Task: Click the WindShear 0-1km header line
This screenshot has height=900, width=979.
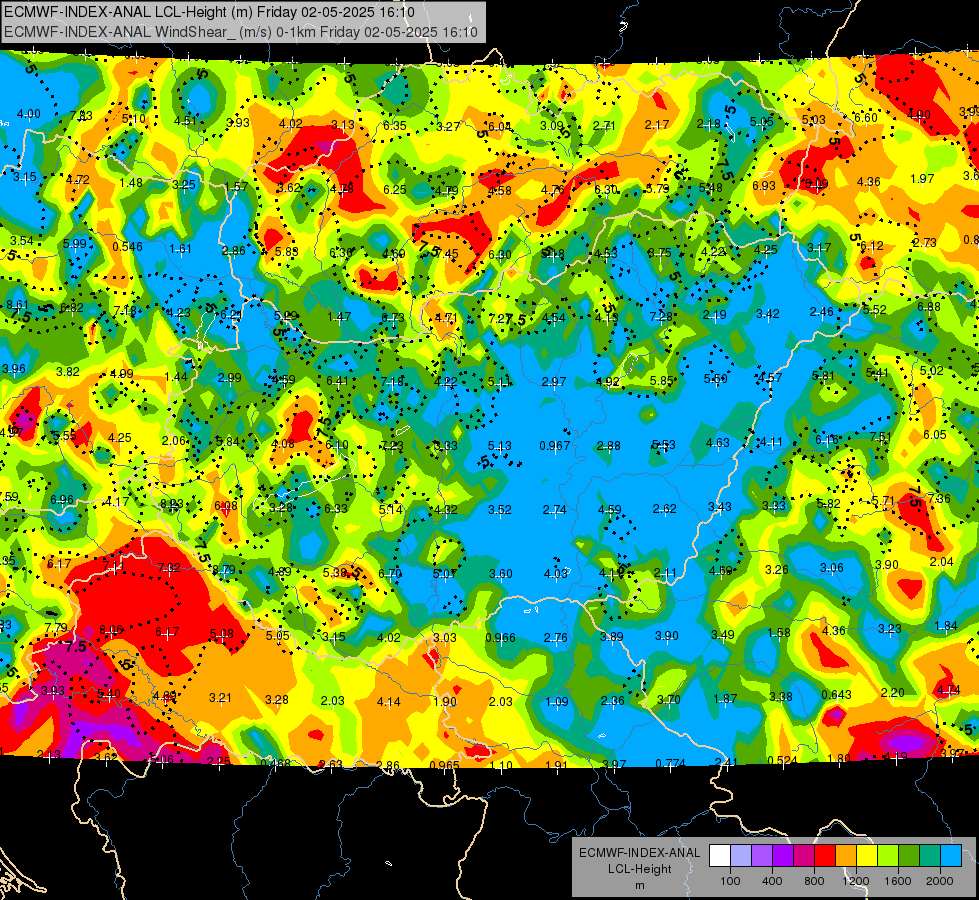Action: click(241, 32)
